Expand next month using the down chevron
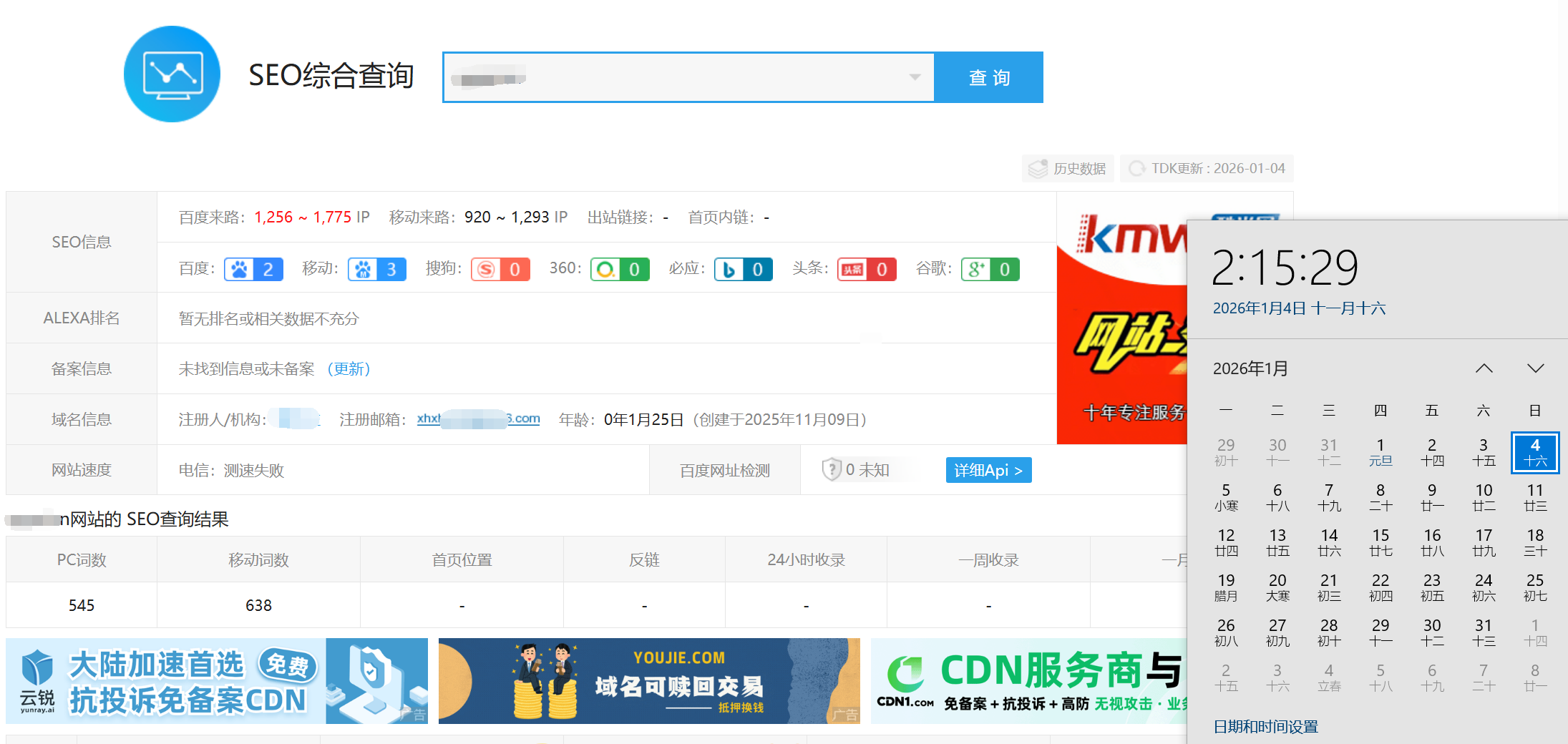Viewport: 1568px width, 744px height. [x=1535, y=368]
